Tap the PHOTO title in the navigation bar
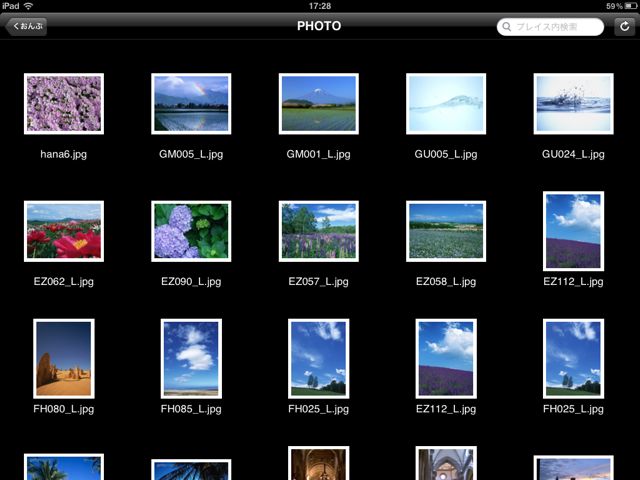This screenshot has height=480, width=640. point(319,26)
